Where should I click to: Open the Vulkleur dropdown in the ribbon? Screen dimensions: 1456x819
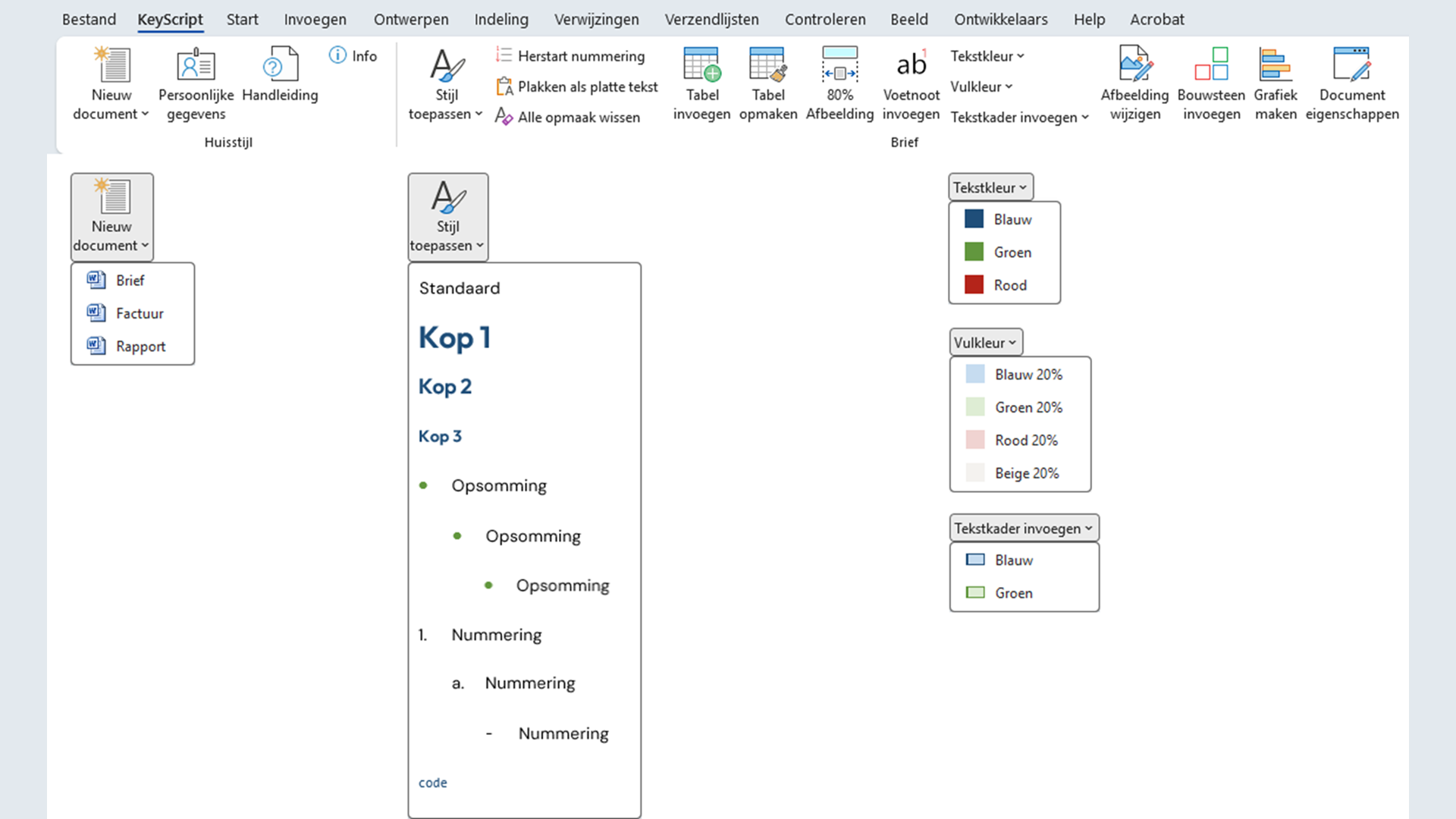point(981,86)
